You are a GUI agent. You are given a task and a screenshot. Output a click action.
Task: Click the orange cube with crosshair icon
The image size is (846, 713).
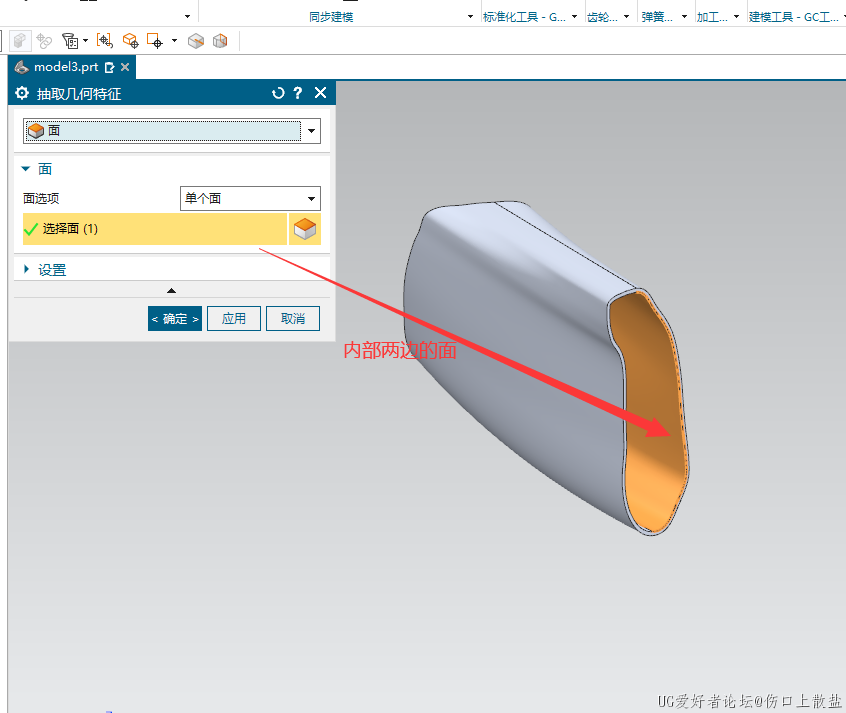(x=131, y=41)
